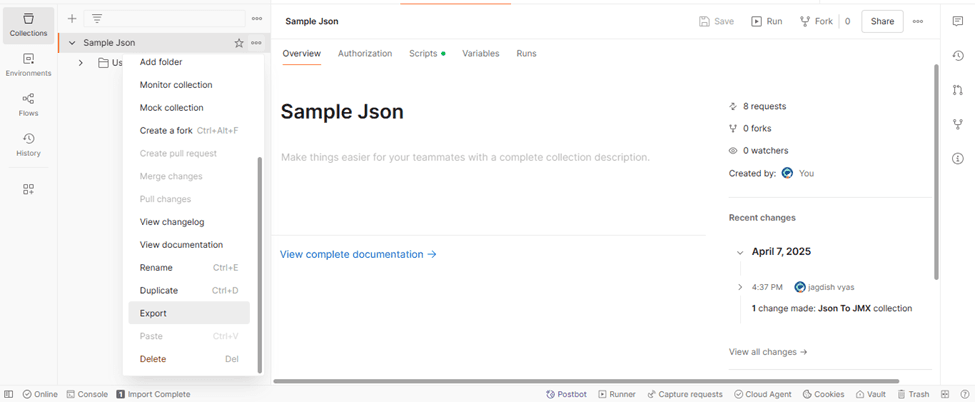The height and width of the screenshot is (402, 975).
Task: Open the changelog history icon in right sidebar
Action: (958, 56)
